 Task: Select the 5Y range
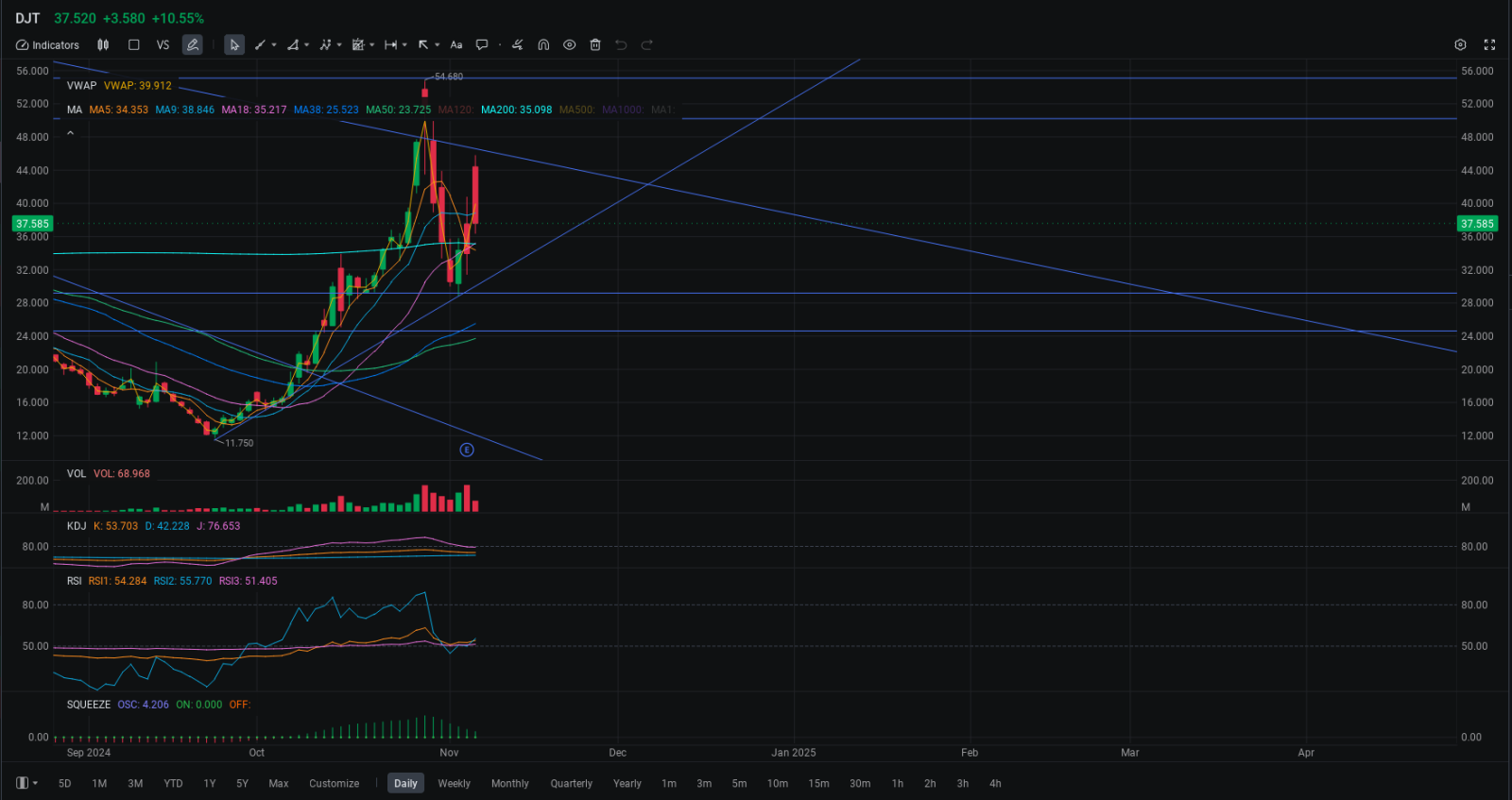[242, 783]
